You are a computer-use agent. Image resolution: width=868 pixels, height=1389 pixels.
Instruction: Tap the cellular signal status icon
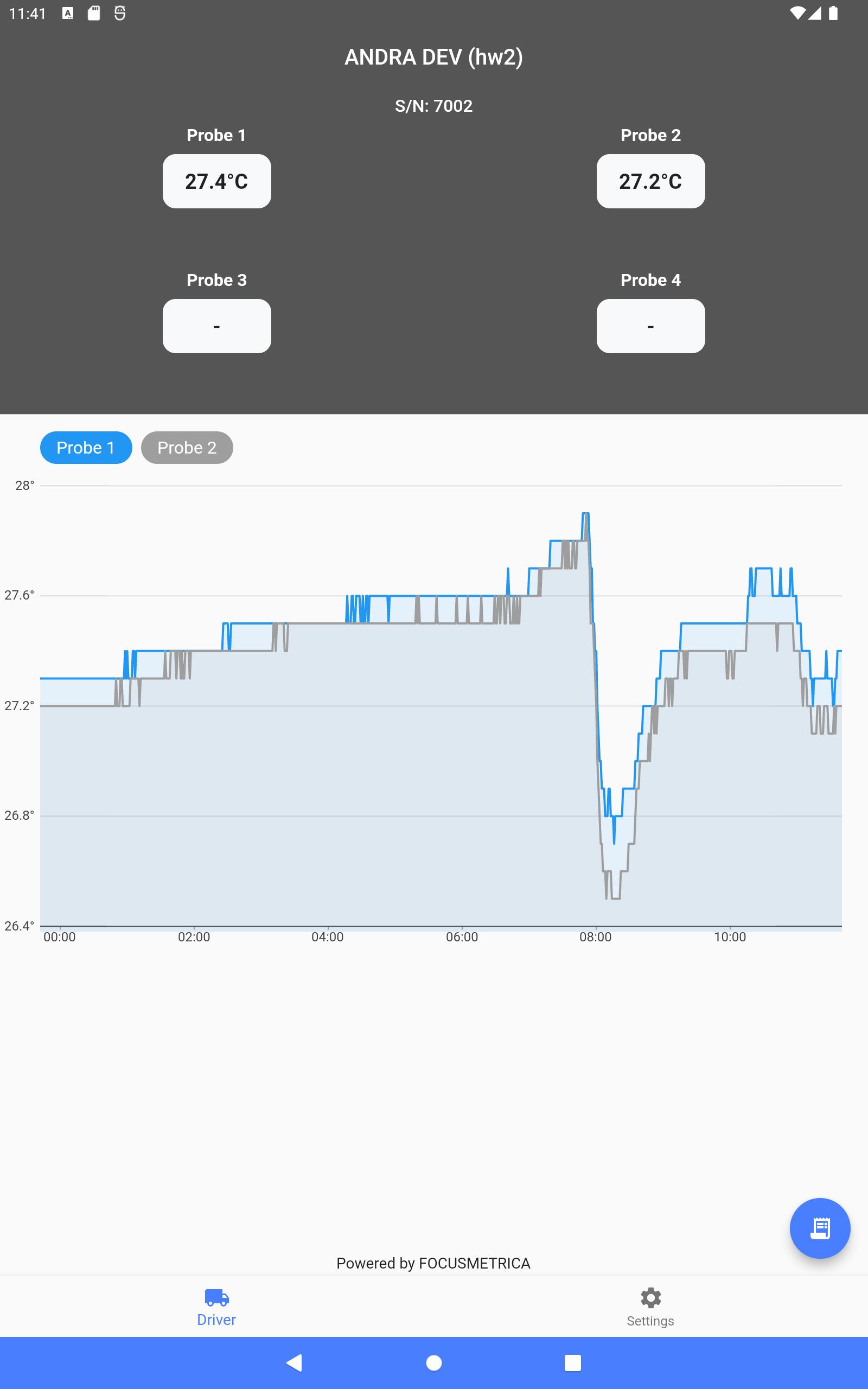[x=814, y=13]
